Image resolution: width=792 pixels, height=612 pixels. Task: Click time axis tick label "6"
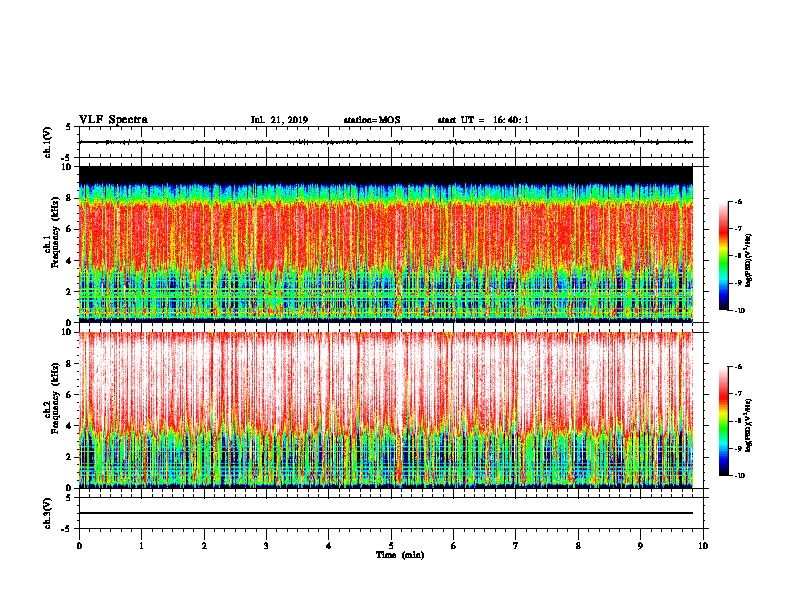point(454,546)
